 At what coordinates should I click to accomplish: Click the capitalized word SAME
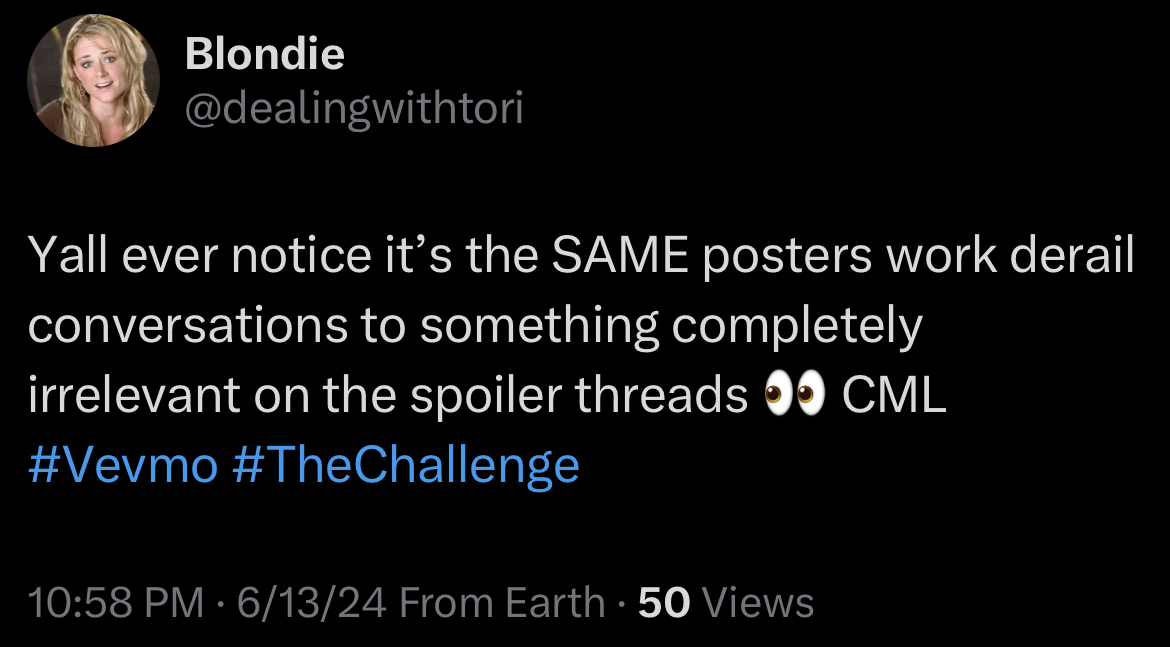(x=621, y=254)
